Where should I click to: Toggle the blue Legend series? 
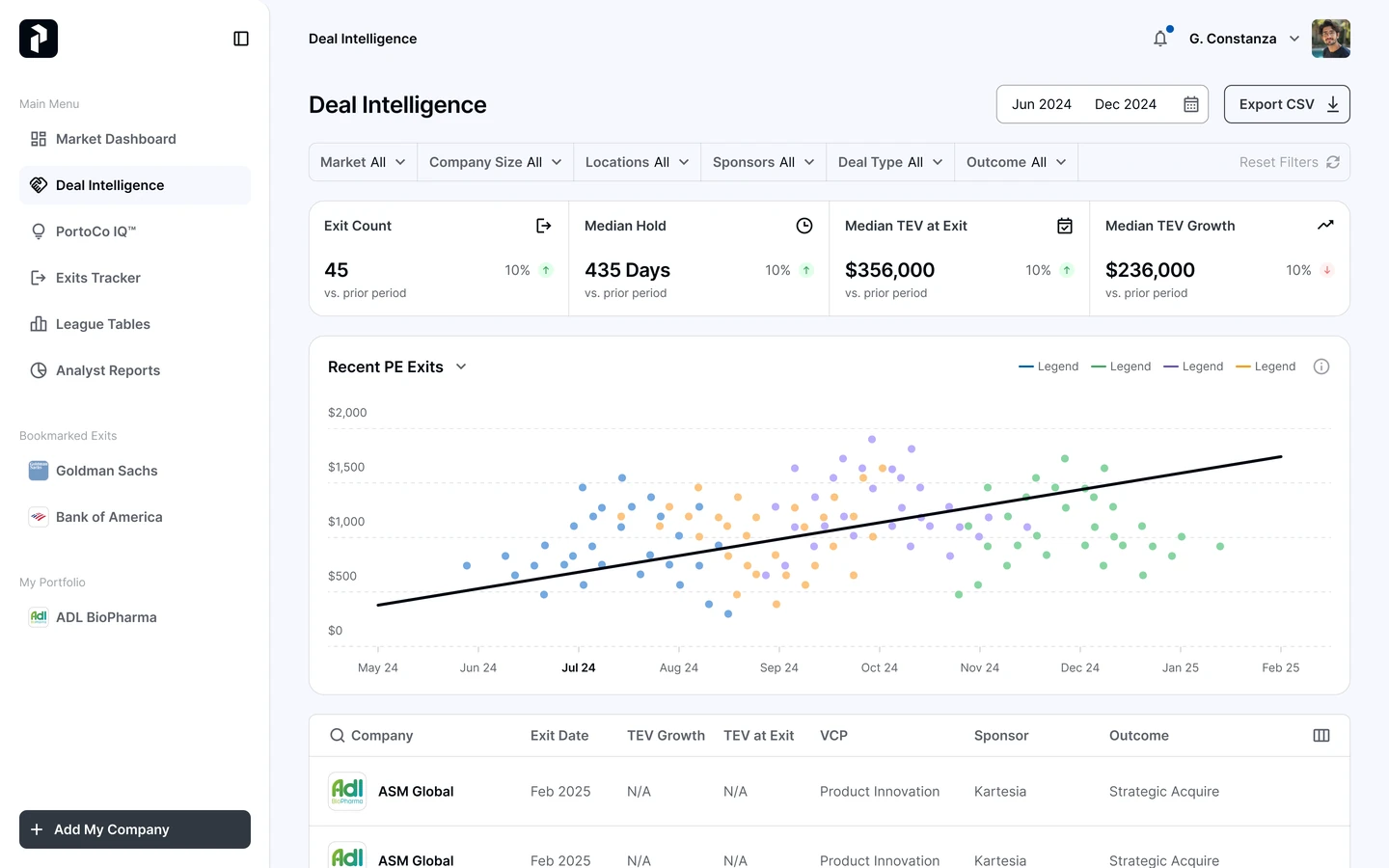pos(1049,366)
